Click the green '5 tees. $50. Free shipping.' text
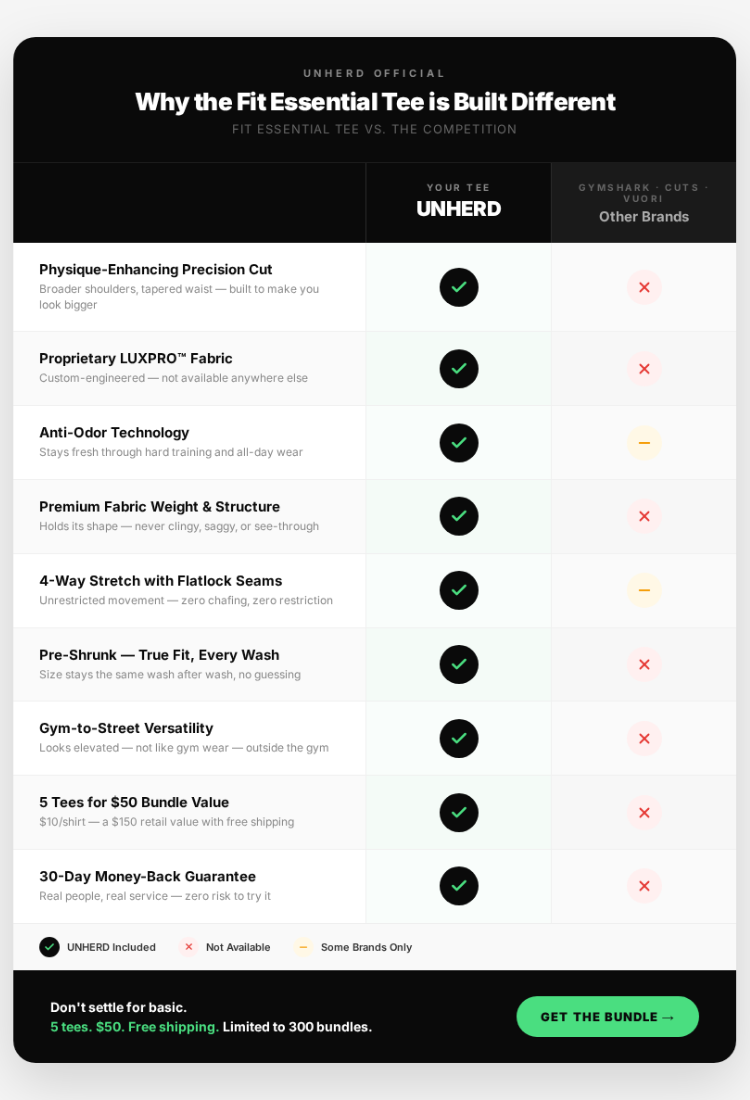The width and height of the screenshot is (750, 1100). (x=134, y=1027)
